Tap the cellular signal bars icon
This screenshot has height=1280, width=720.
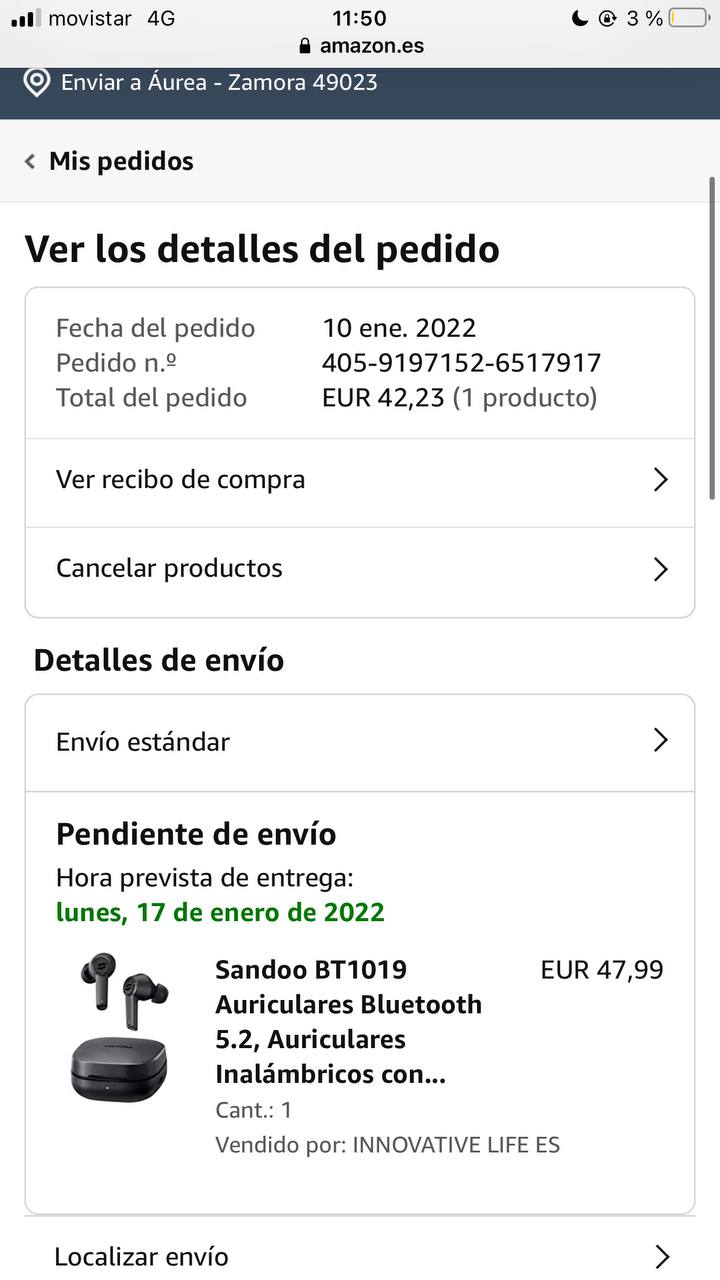pyautogui.click(x=26, y=18)
